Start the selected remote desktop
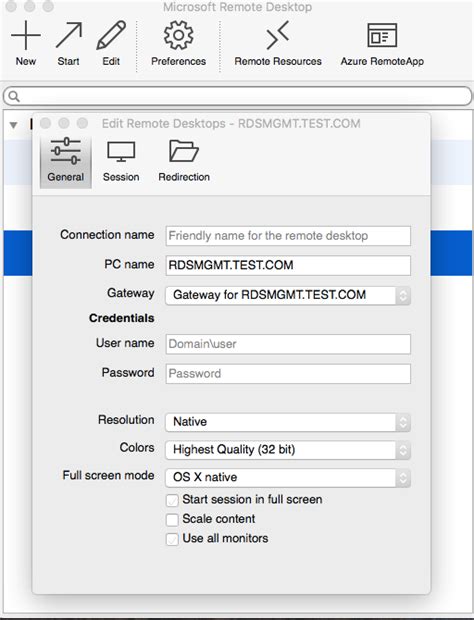 point(68,43)
